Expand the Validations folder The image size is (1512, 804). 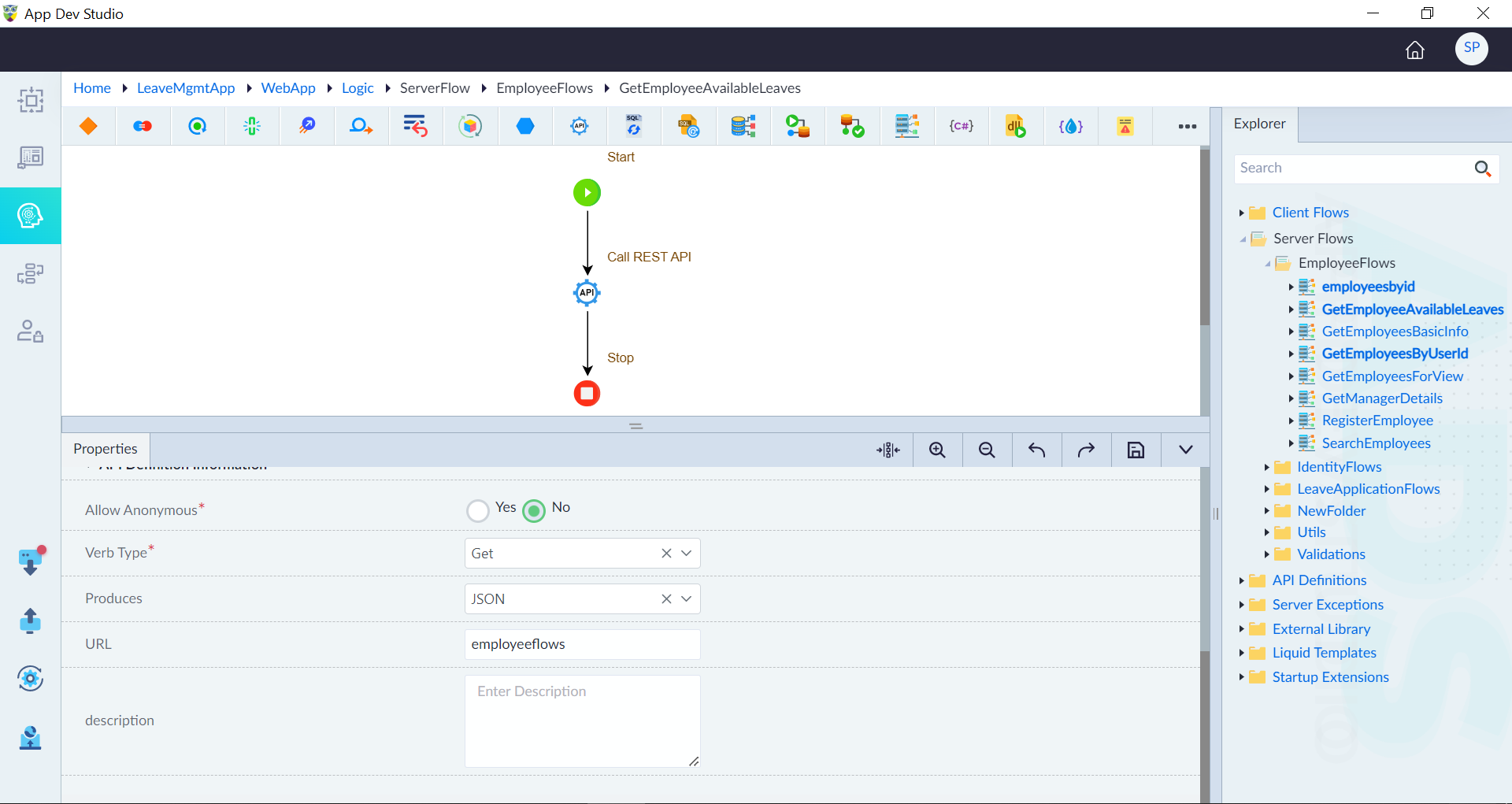(x=1266, y=554)
